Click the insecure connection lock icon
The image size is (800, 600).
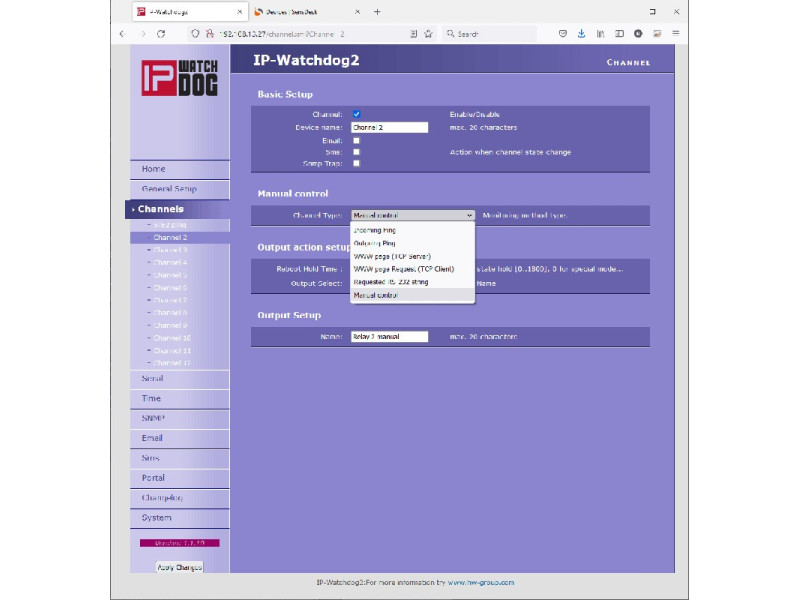point(209,34)
